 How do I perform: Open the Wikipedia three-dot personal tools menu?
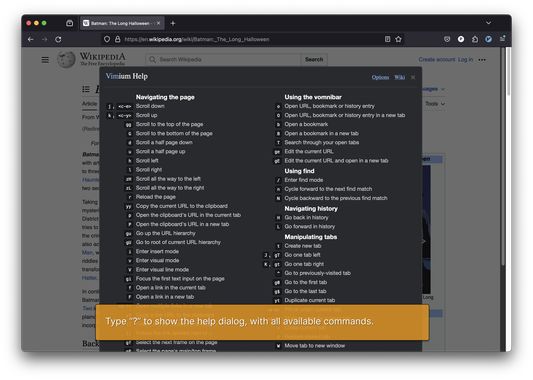(x=482, y=60)
